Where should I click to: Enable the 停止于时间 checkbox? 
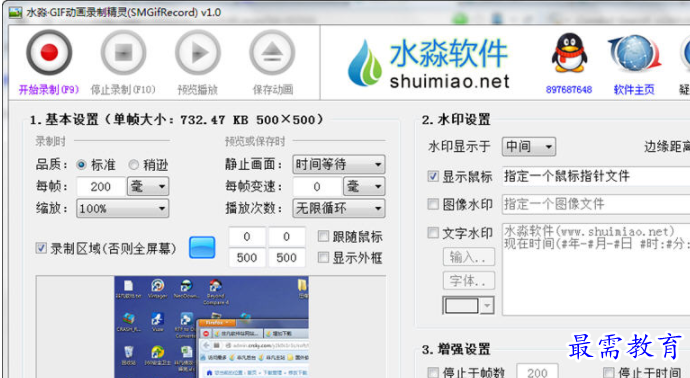[609, 373]
